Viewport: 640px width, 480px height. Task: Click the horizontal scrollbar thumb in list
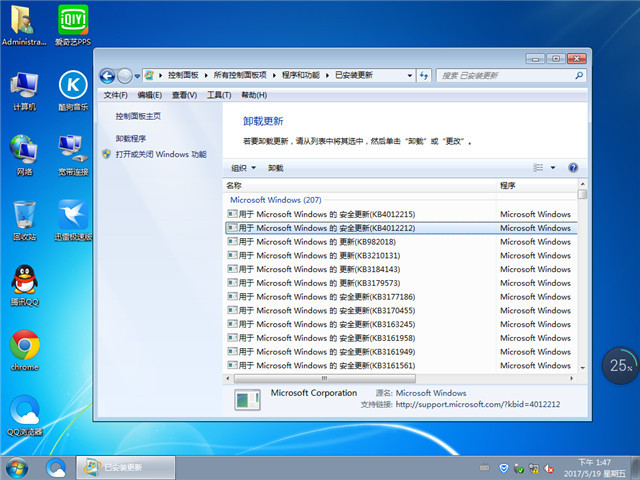(325, 378)
